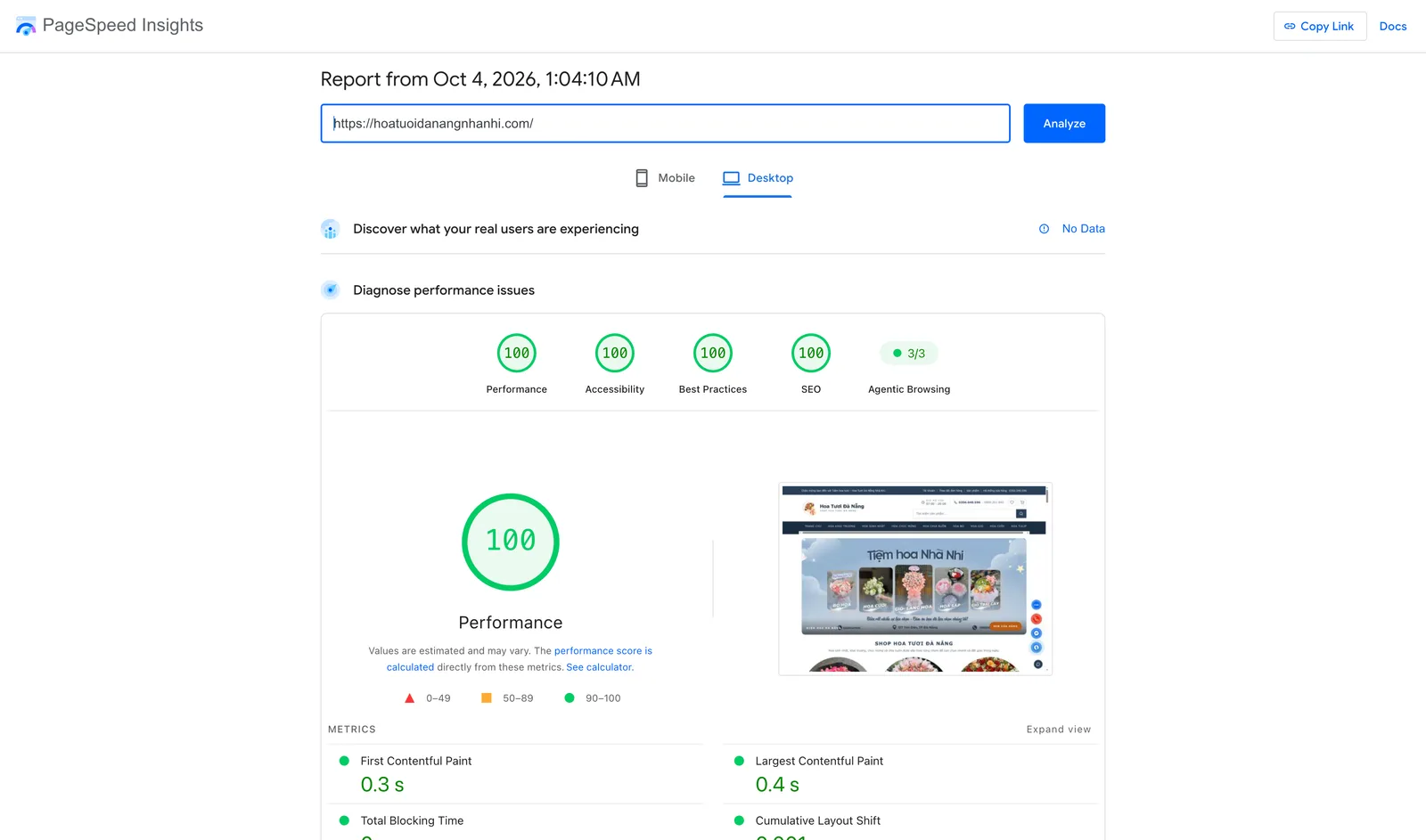Click the 0.4 s Largest Contentful Paint value
This screenshot has height=840, width=1426.
(777, 785)
